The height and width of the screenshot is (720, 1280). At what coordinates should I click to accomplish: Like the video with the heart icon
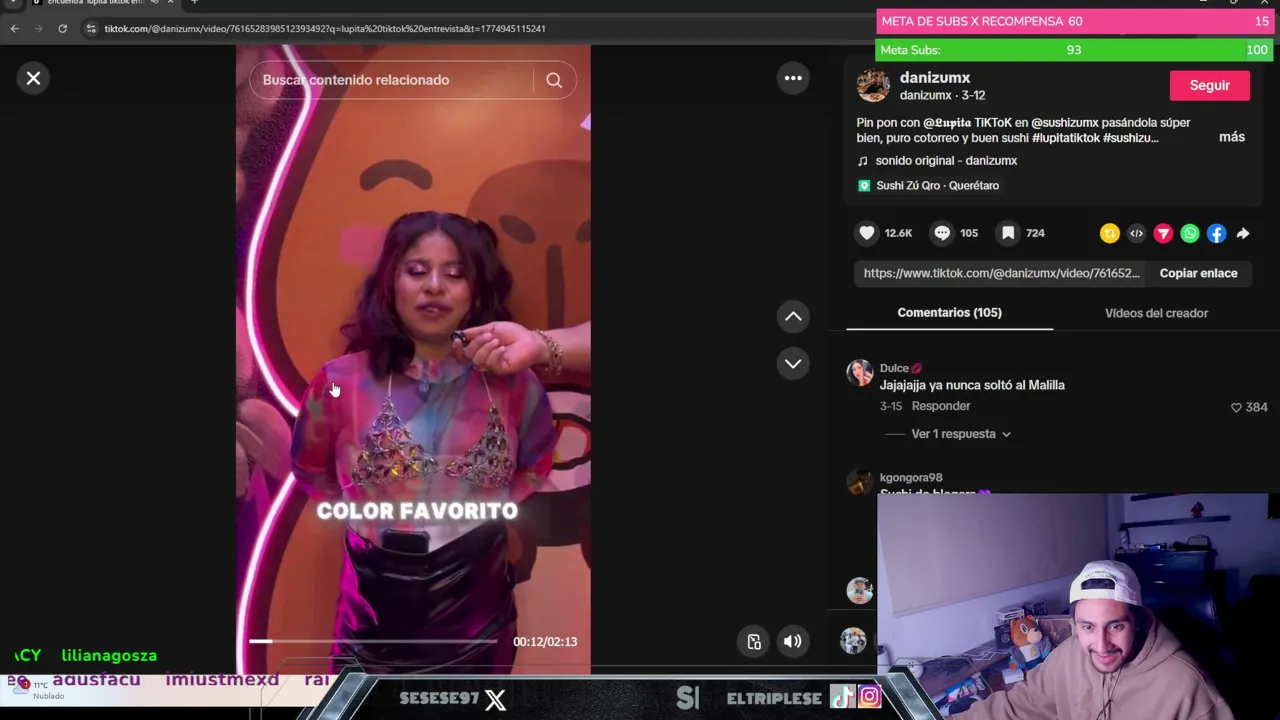[867, 233]
